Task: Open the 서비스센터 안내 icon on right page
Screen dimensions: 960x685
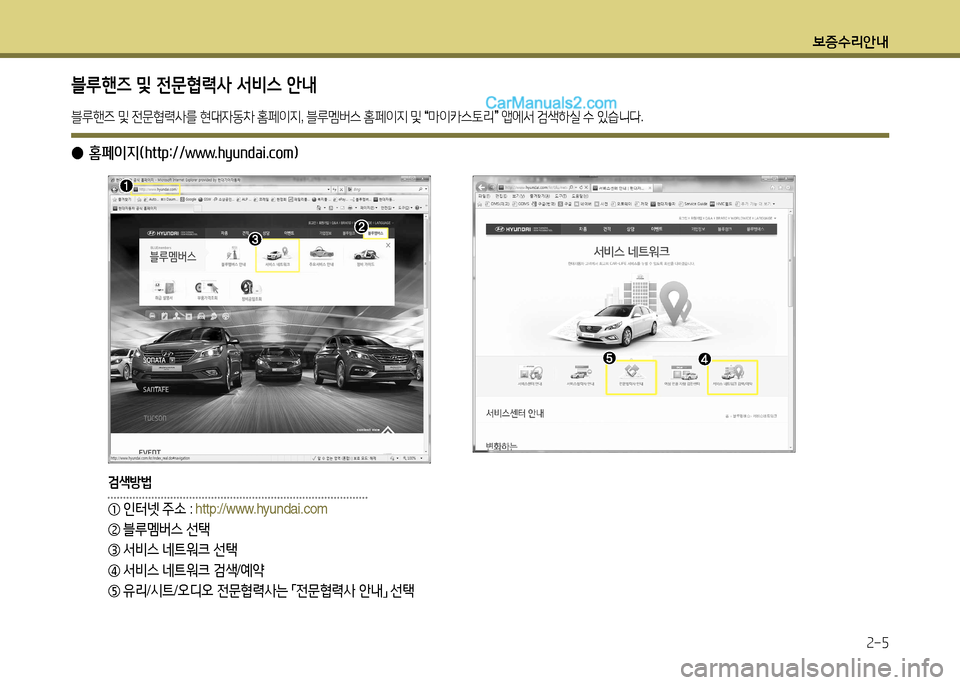Action: pos(530,376)
